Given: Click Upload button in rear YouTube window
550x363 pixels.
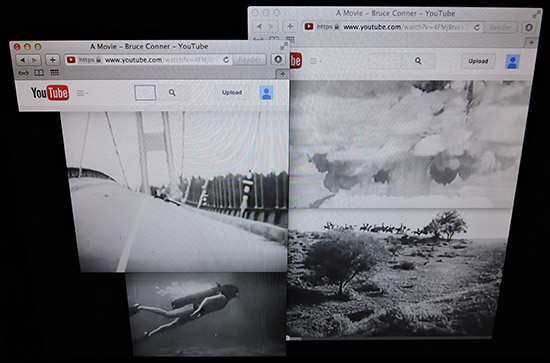Looking at the screenshot, I should [x=478, y=61].
